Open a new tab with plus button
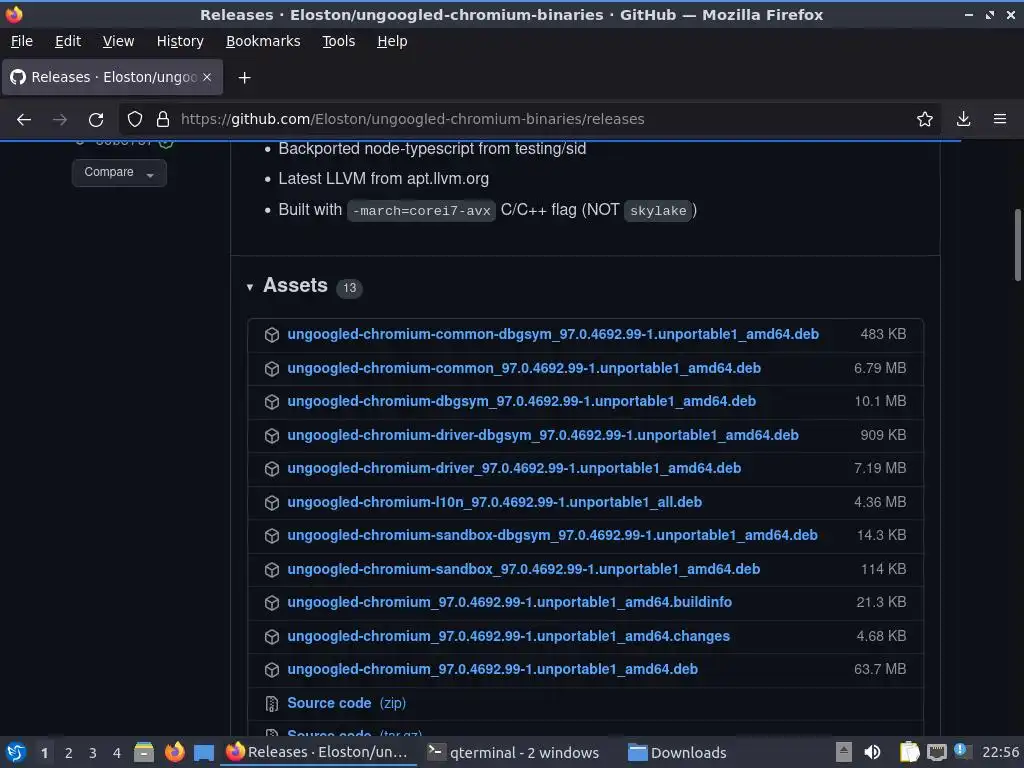 (244, 78)
